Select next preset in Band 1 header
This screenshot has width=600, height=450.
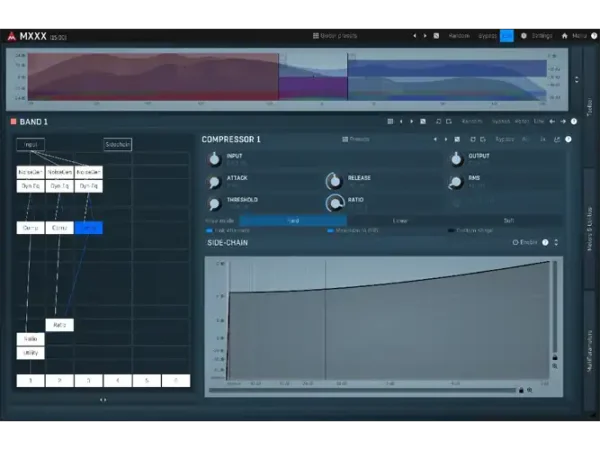[x=412, y=121]
